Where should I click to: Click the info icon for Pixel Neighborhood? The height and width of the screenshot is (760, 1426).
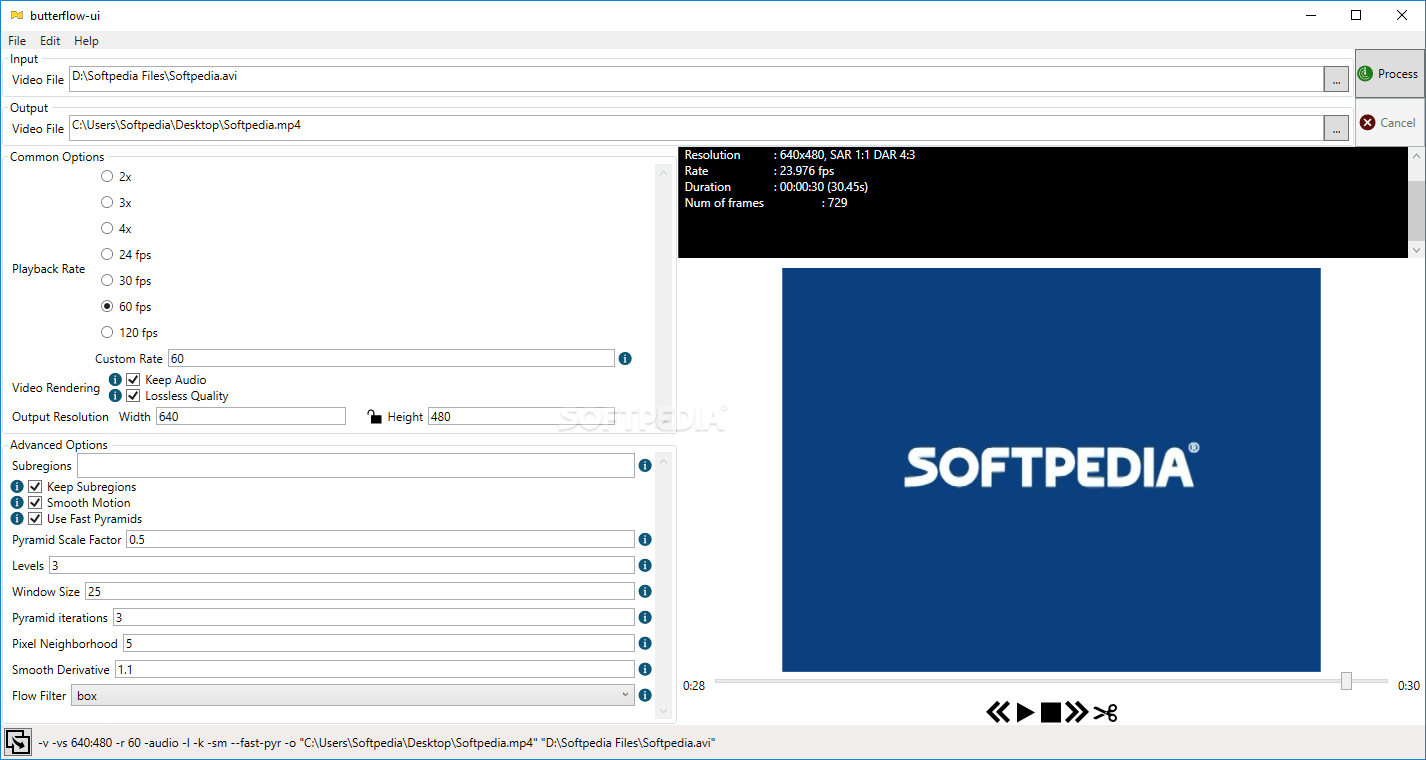(x=645, y=644)
